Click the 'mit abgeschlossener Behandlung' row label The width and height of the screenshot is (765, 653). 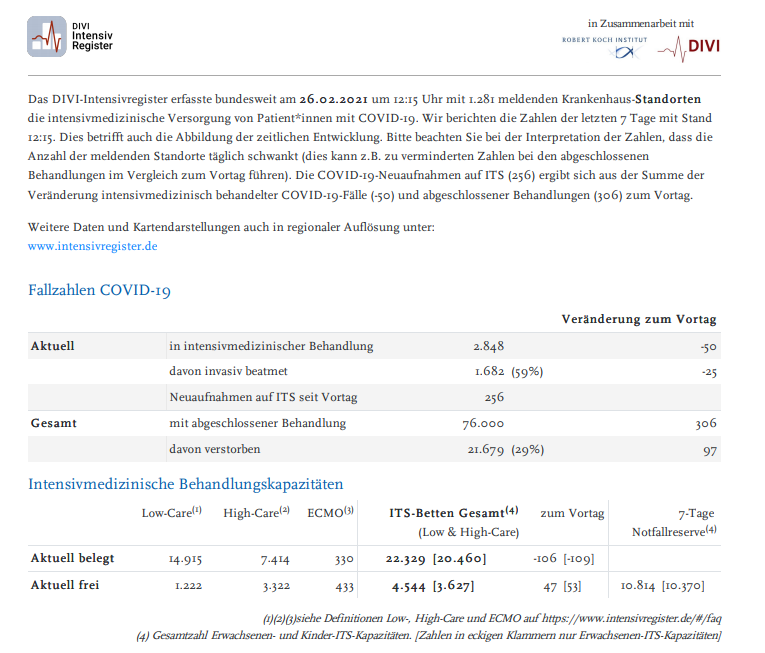[259, 423]
